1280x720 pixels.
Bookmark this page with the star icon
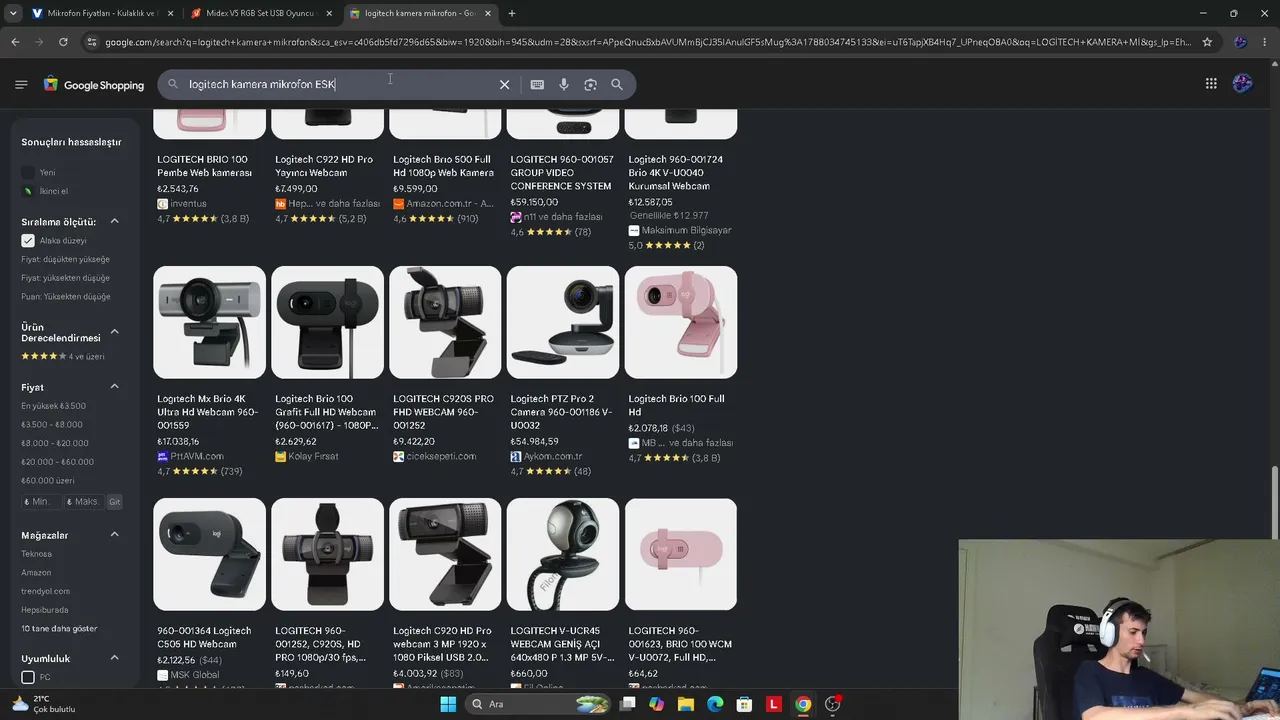pyautogui.click(x=1207, y=42)
